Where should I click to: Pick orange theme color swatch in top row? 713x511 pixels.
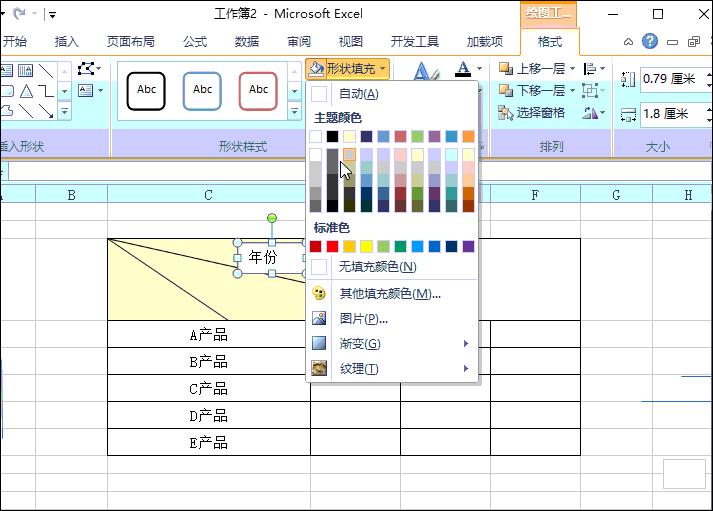click(x=468, y=136)
